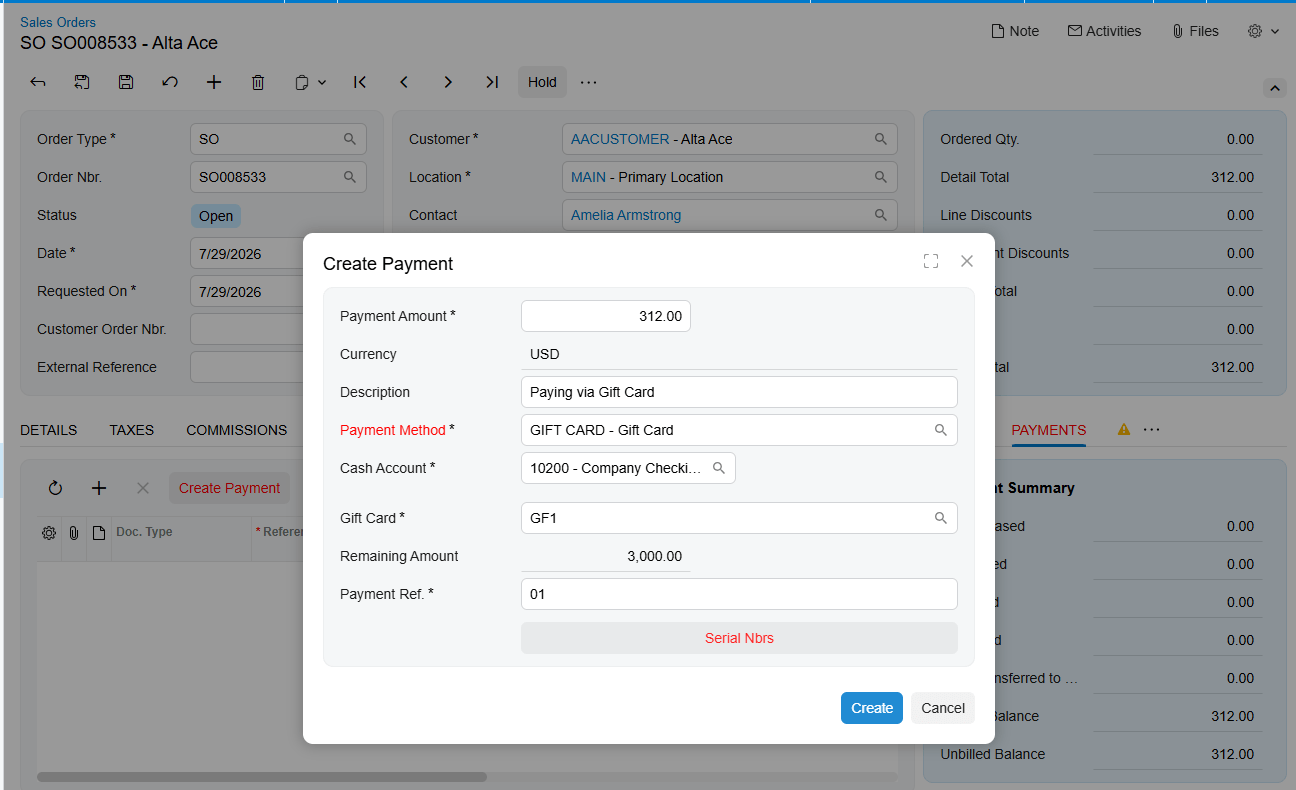This screenshot has width=1296, height=790.
Task: Click Save and Close toolbar icon
Action: click(x=82, y=83)
